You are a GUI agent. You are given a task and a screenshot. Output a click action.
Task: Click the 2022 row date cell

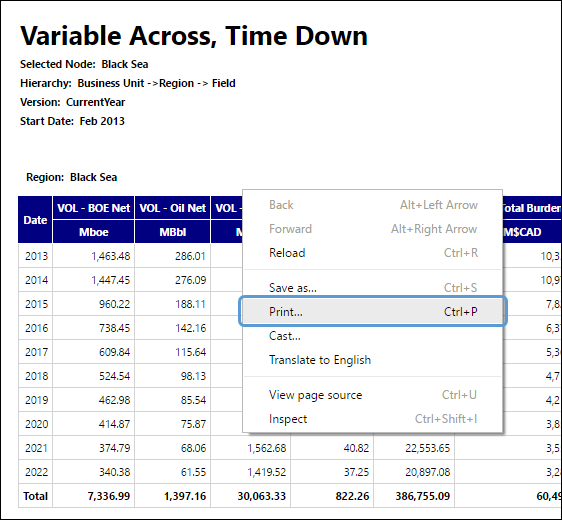35,472
